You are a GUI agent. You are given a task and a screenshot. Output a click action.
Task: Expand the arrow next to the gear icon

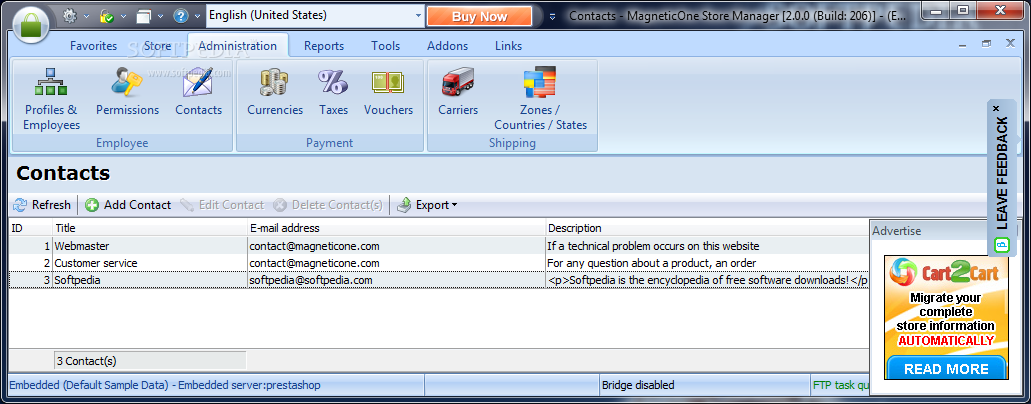tap(86, 16)
